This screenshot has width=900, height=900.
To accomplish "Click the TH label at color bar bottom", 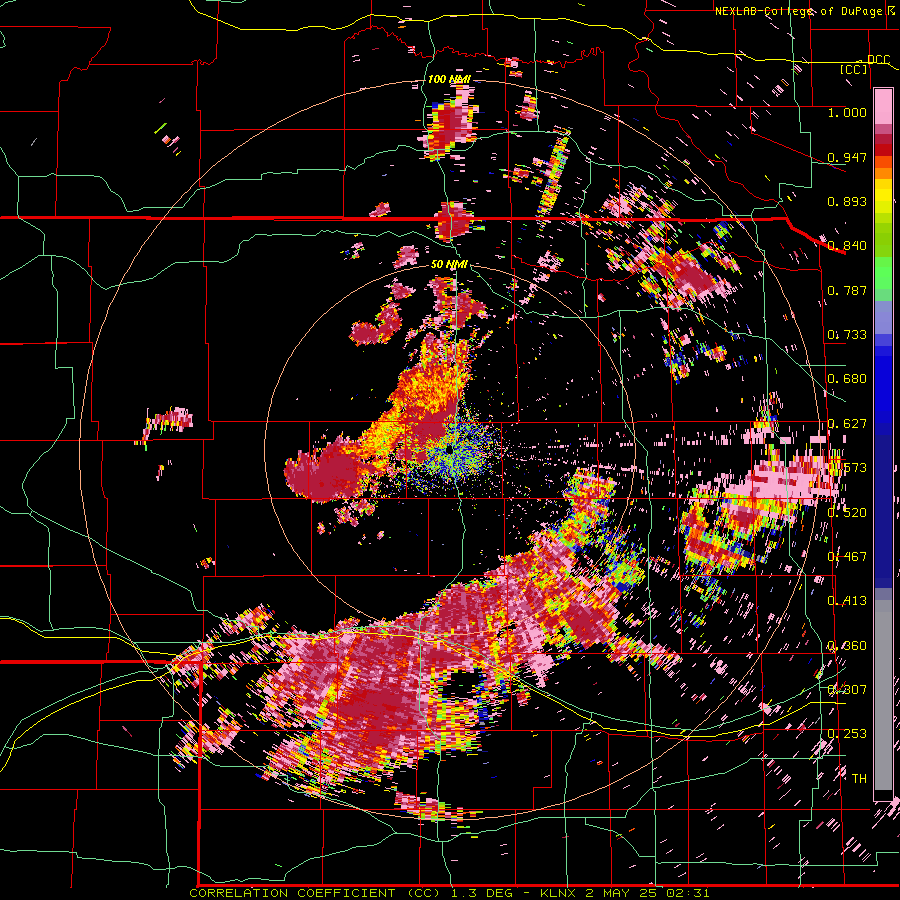I will [859, 779].
